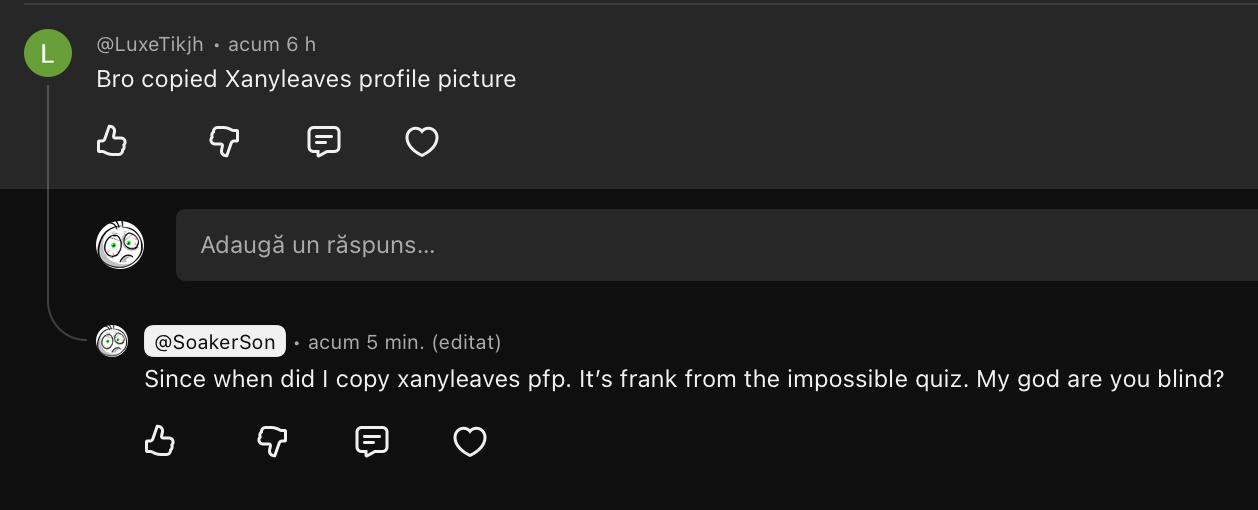Viewport: 1258px width, 510px height.
Task: Click reply icon under LuxeTikjh's comment
Action: click(x=323, y=141)
